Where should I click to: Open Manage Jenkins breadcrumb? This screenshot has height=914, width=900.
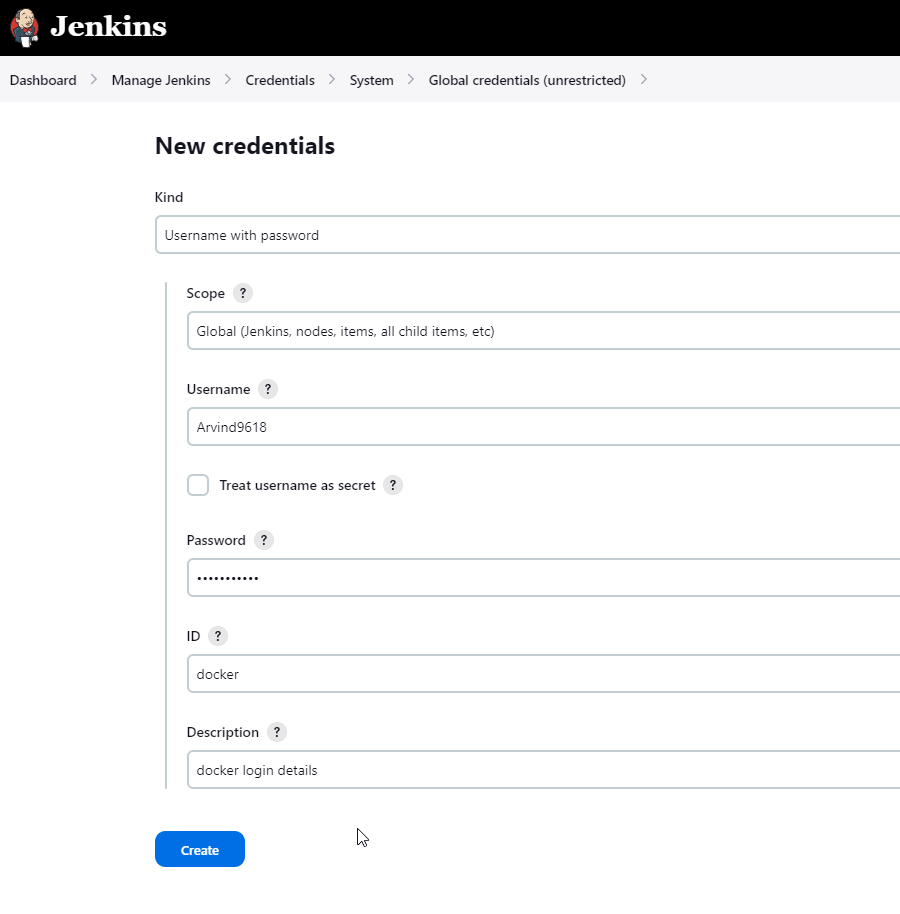click(x=161, y=80)
